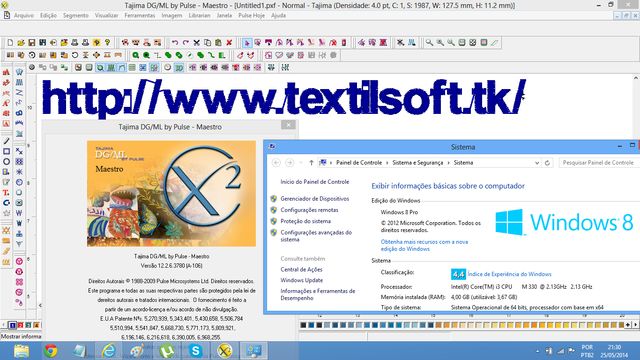Click Sistema e Segurança breadcrumb
This screenshot has height=360, width=640.
(x=418, y=163)
